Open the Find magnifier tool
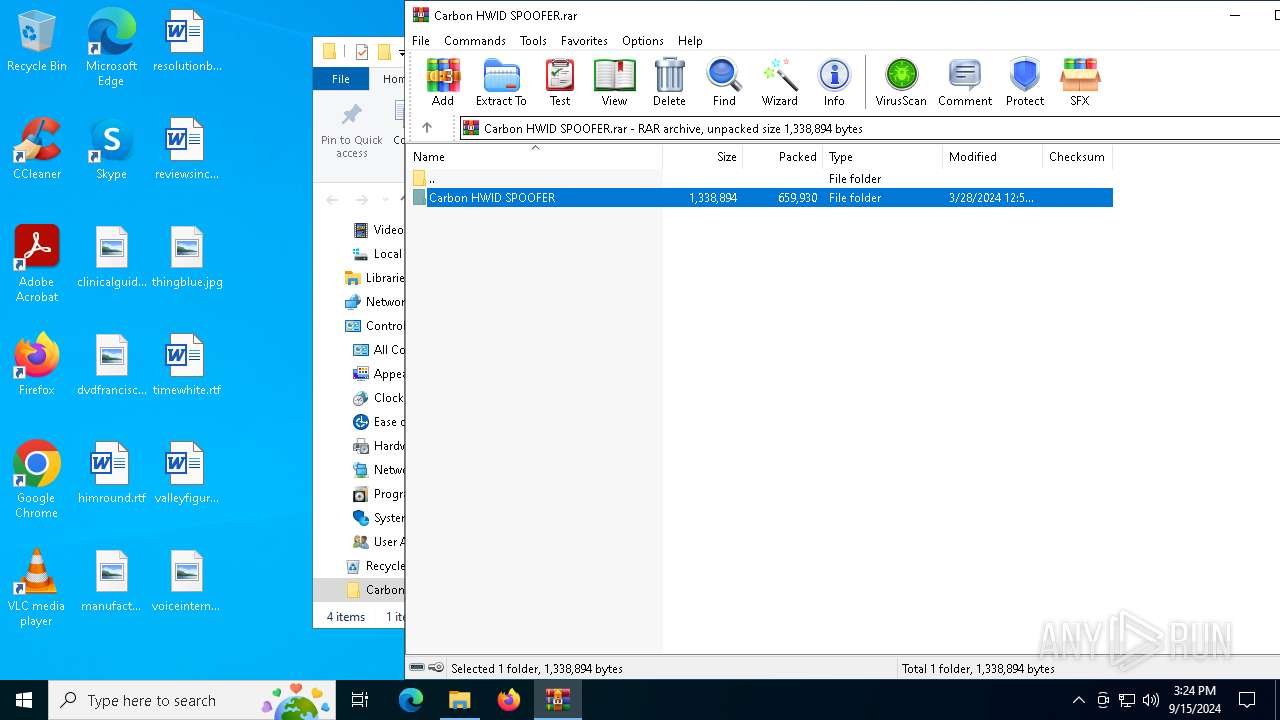The image size is (1280, 720). coord(724,82)
